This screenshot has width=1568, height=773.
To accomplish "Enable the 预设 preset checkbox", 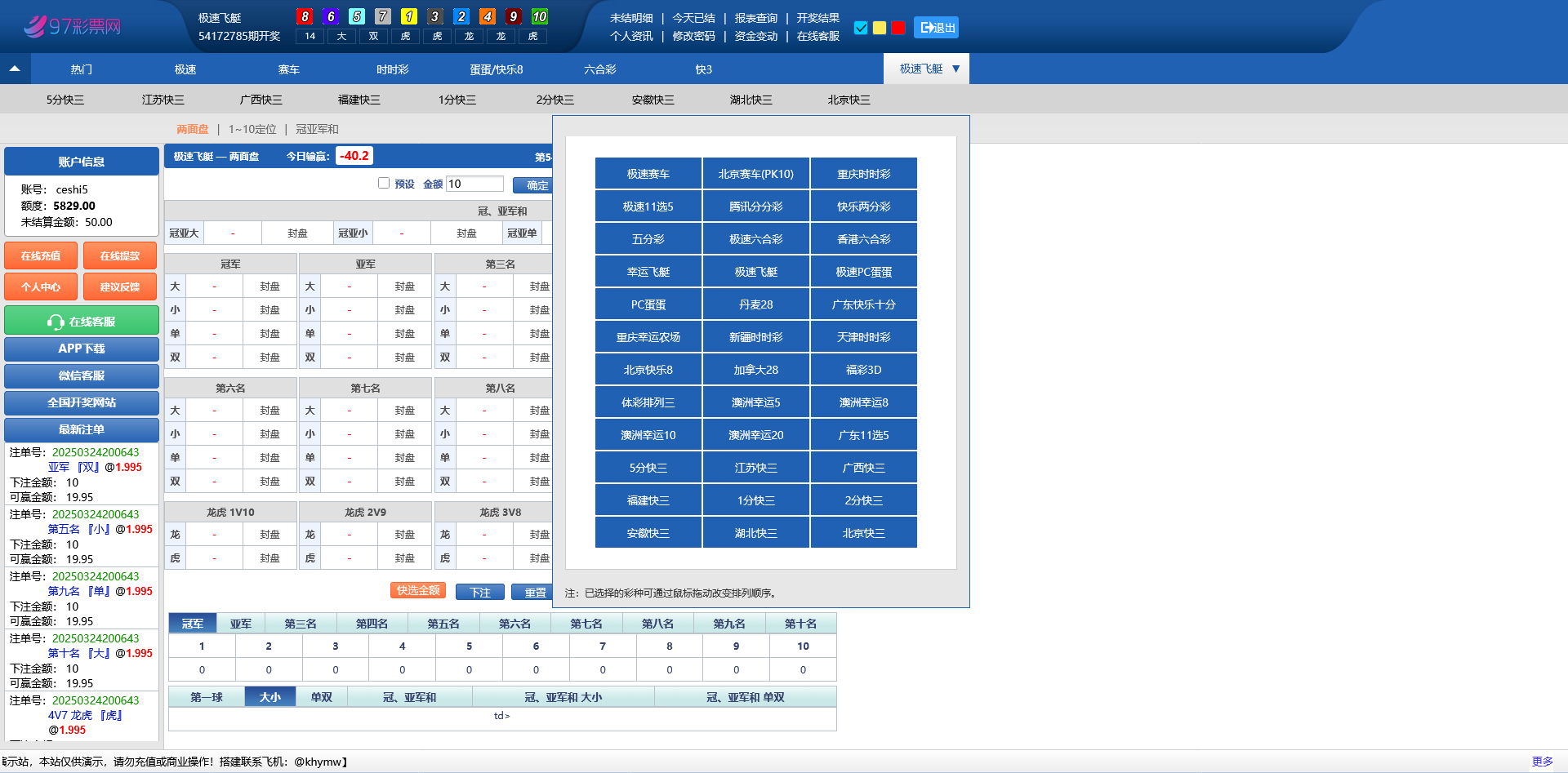I will [384, 184].
